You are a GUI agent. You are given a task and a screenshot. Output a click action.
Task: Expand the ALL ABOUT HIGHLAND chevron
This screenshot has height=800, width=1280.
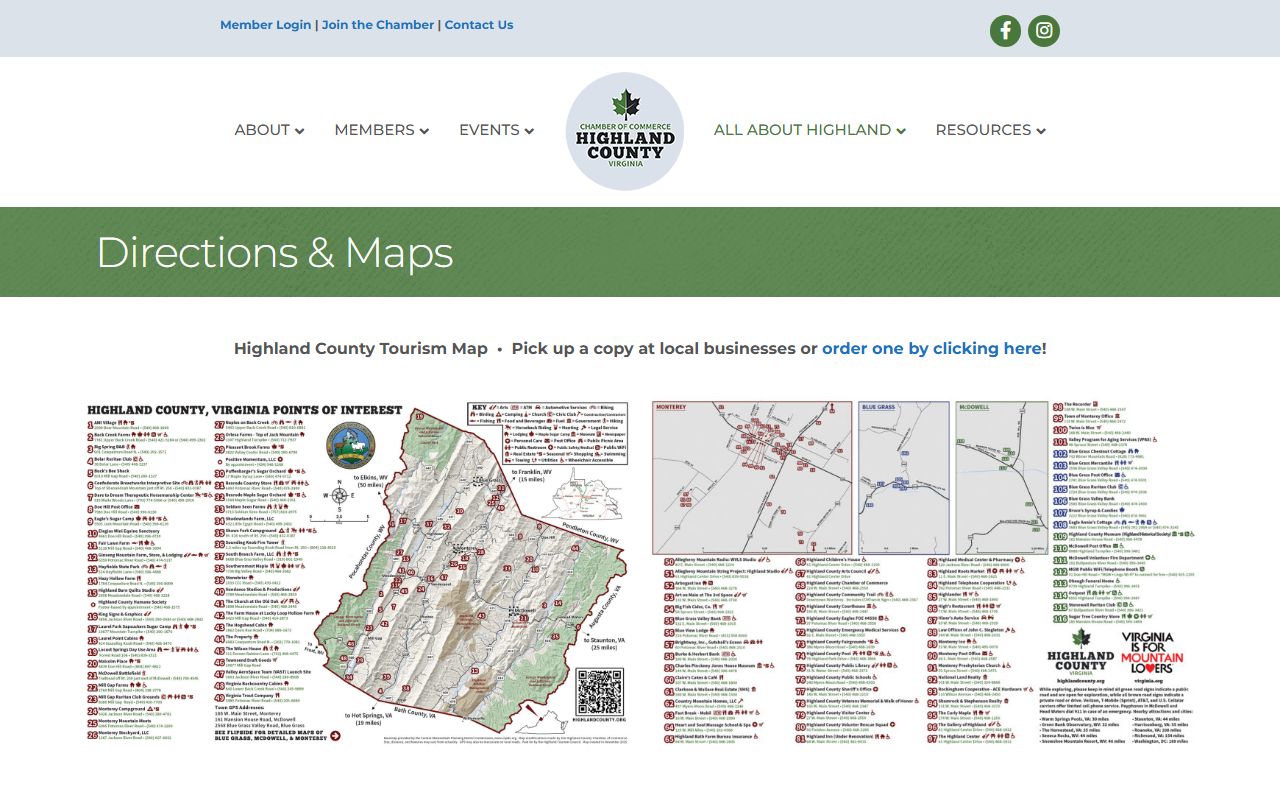[x=901, y=131]
